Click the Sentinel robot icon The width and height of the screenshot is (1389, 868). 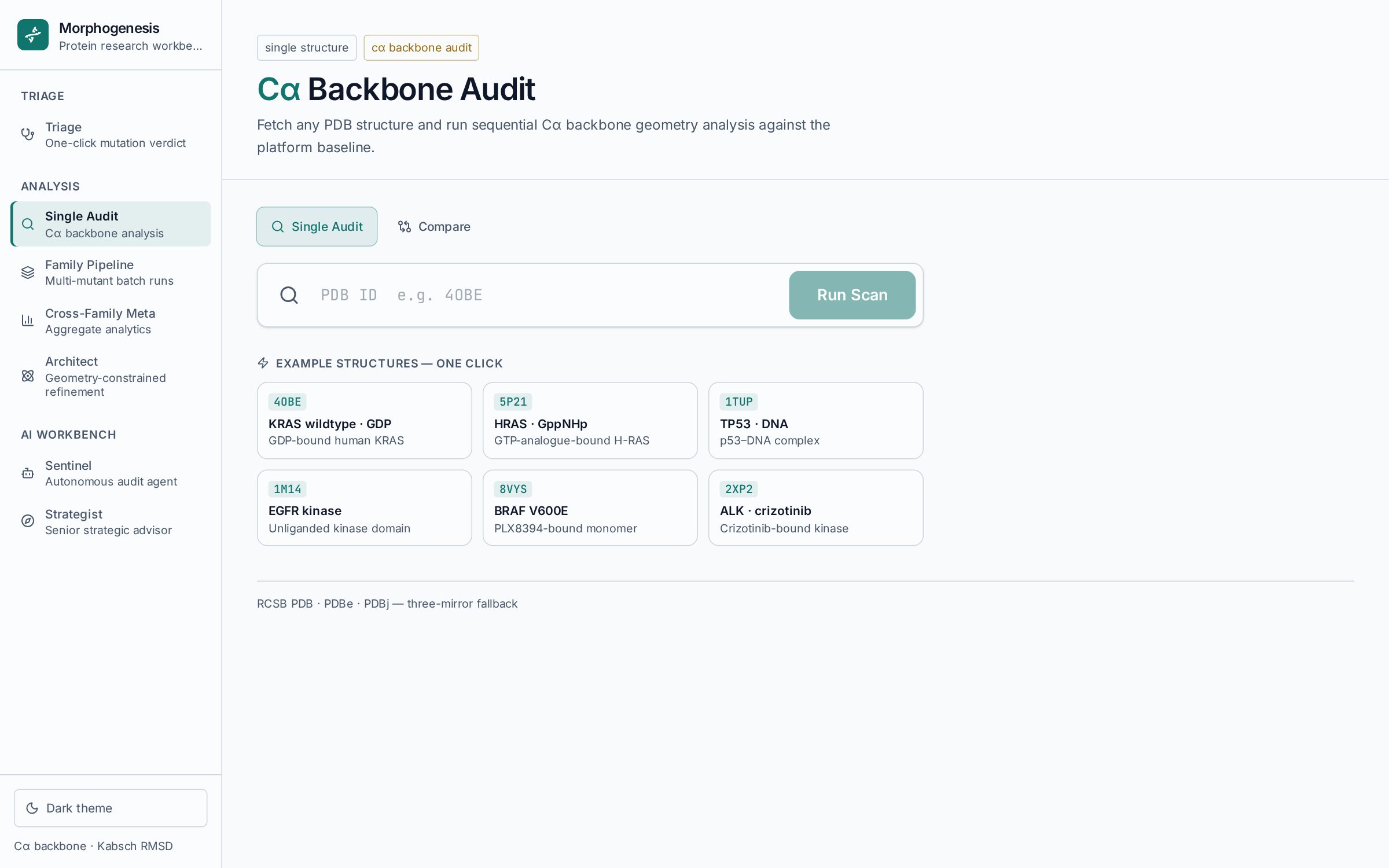point(28,473)
